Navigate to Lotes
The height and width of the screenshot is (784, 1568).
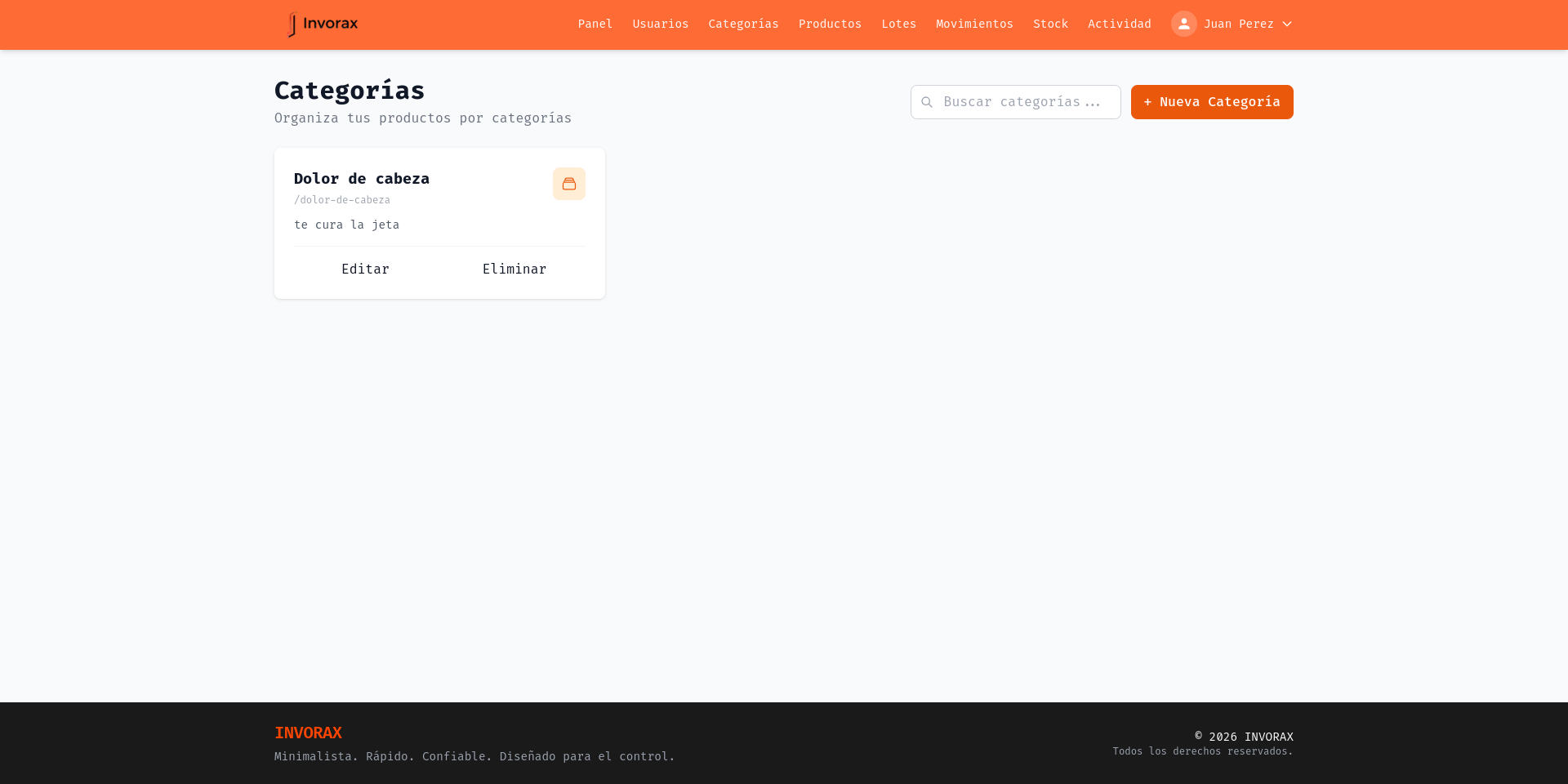pos(899,24)
